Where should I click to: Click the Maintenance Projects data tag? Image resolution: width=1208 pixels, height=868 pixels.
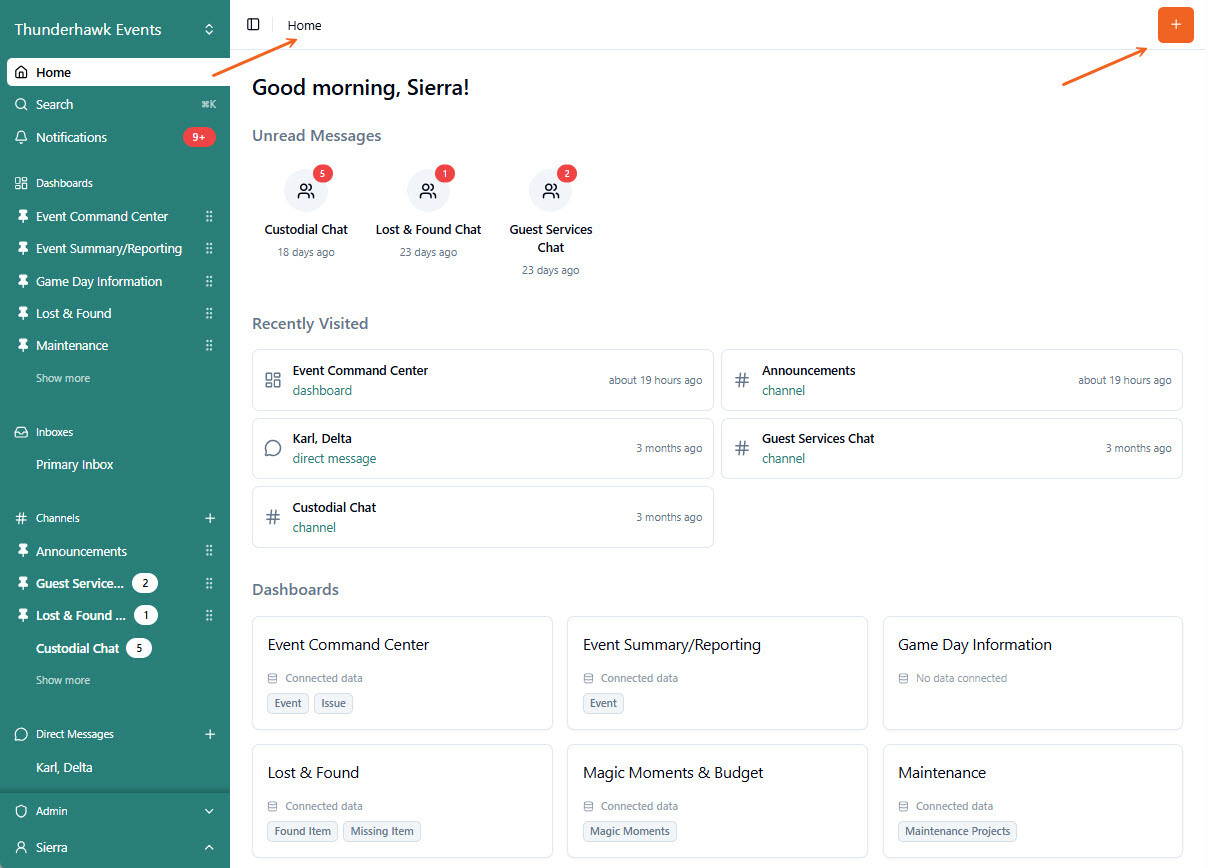click(957, 831)
